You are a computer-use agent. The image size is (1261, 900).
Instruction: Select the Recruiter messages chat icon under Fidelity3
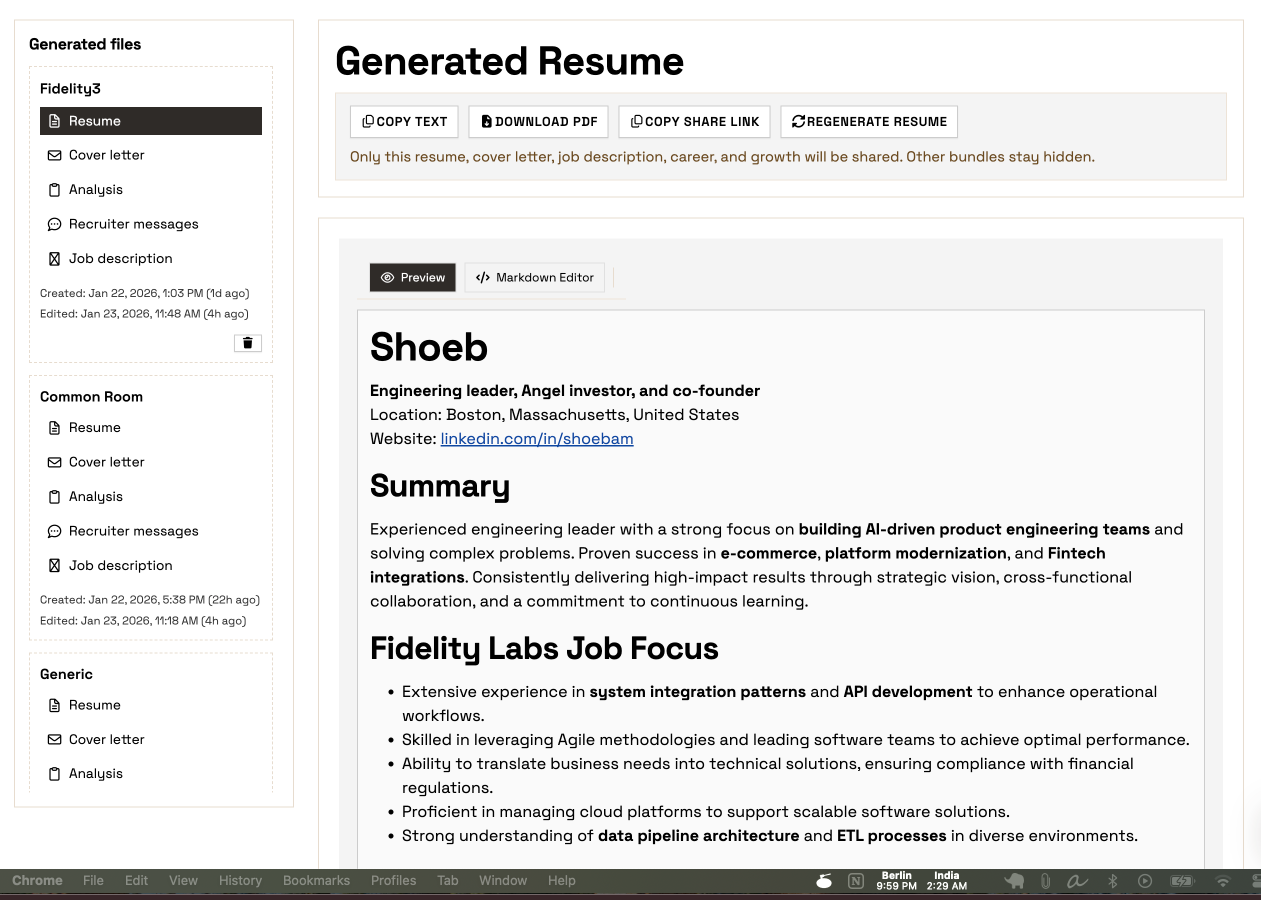[x=53, y=224]
